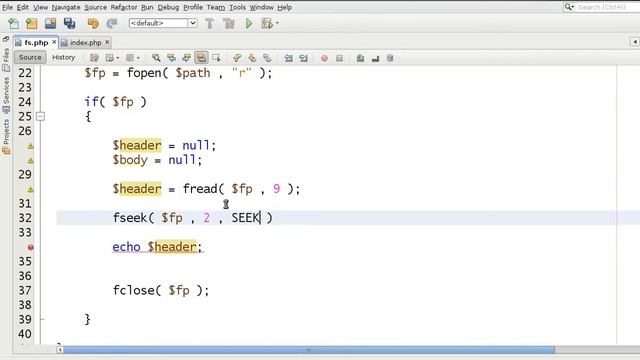Click the Find Selection magnifier icon
Viewport: 640px width, 360px height.
point(156,58)
